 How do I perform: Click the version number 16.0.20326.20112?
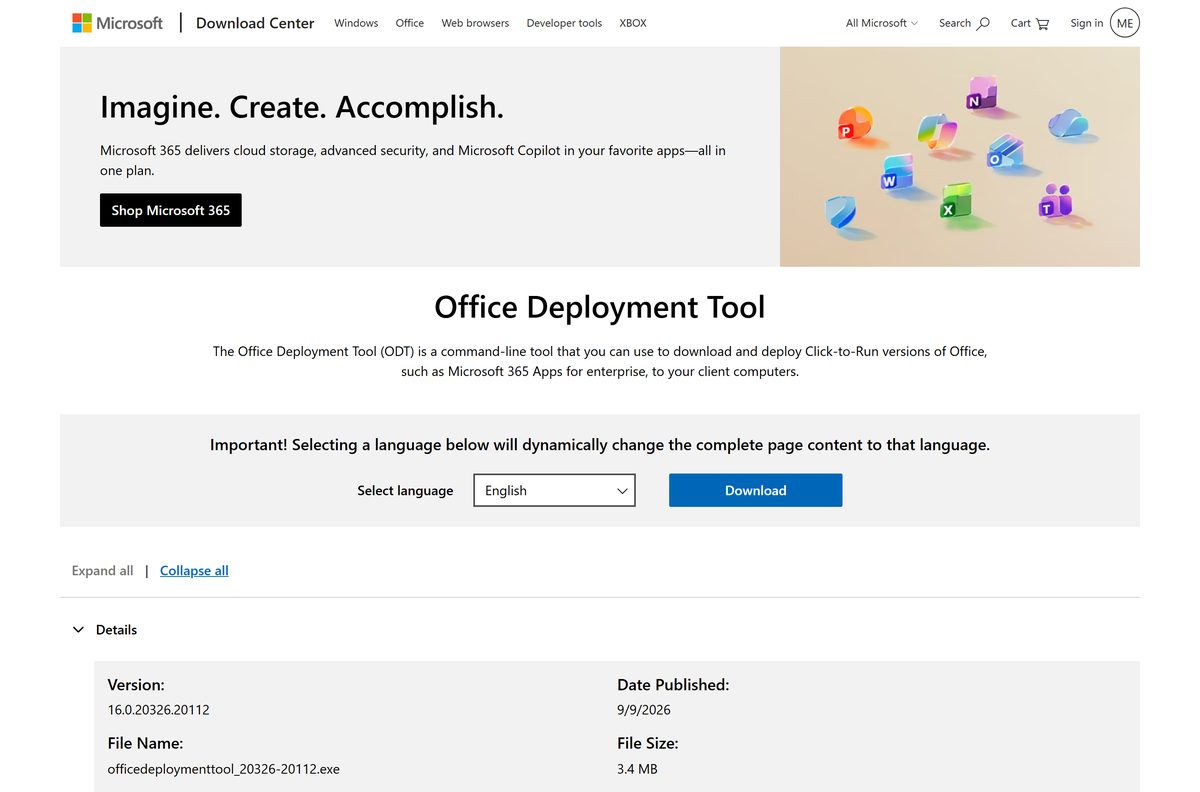click(x=159, y=710)
